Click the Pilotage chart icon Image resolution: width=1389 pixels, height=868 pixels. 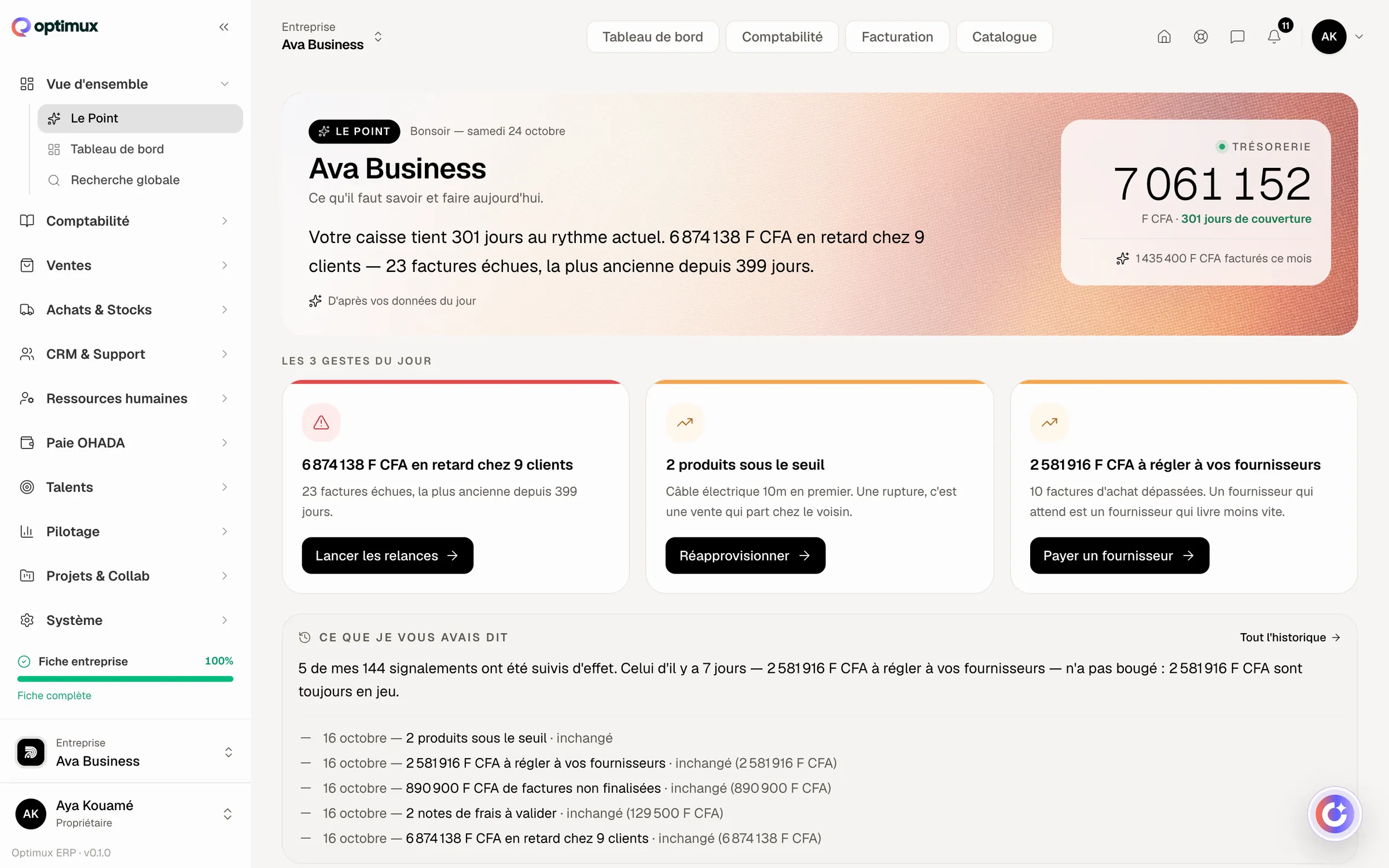(27, 531)
